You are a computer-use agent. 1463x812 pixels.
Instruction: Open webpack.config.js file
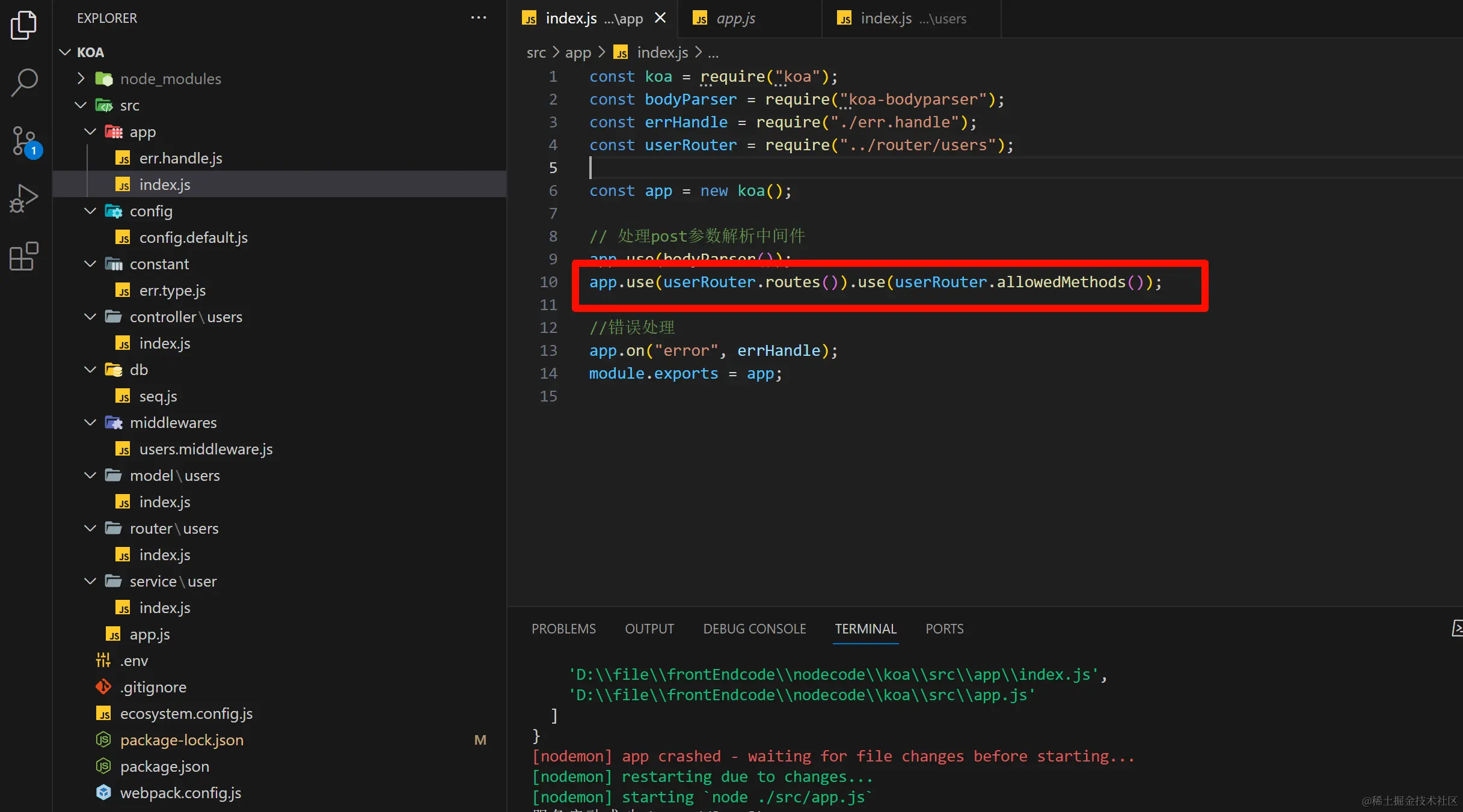click(x=280, y=793)
